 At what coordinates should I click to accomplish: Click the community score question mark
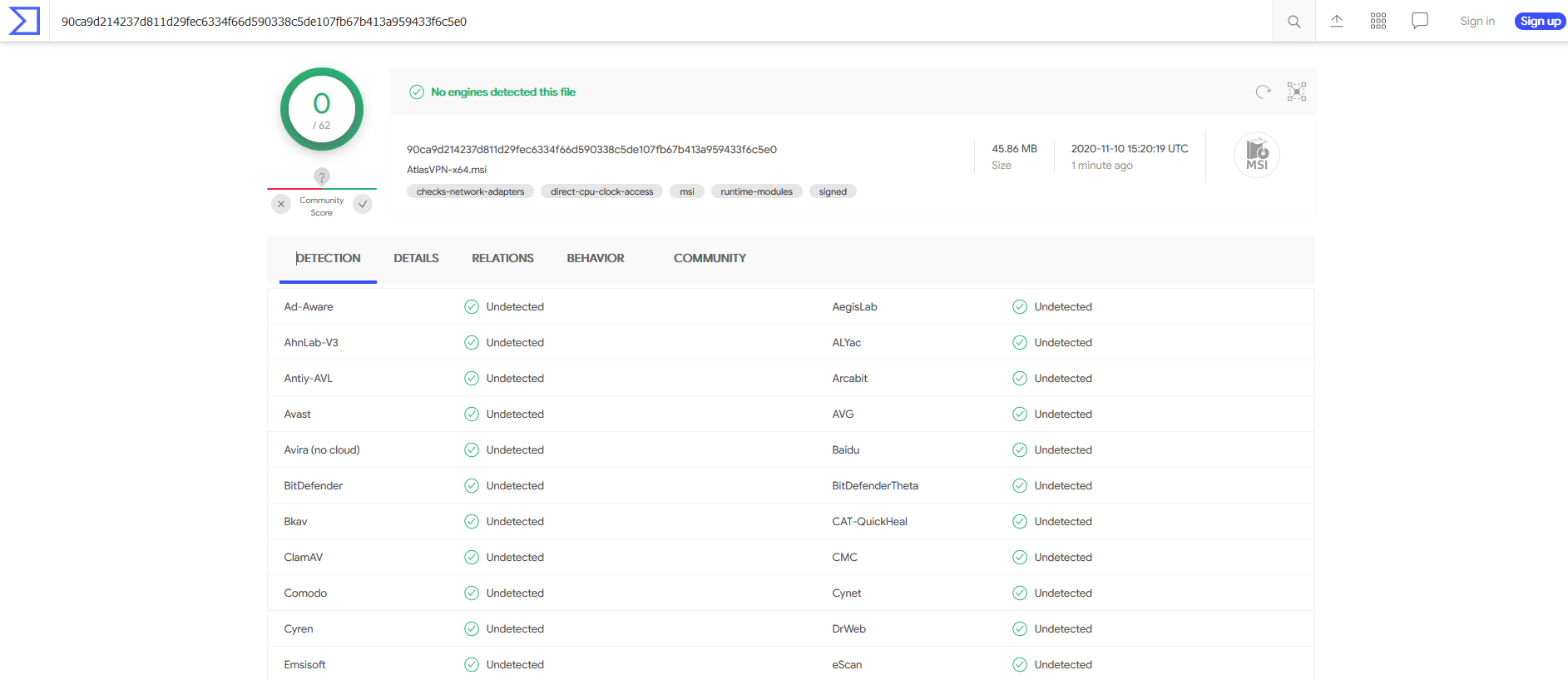point(322,176)
